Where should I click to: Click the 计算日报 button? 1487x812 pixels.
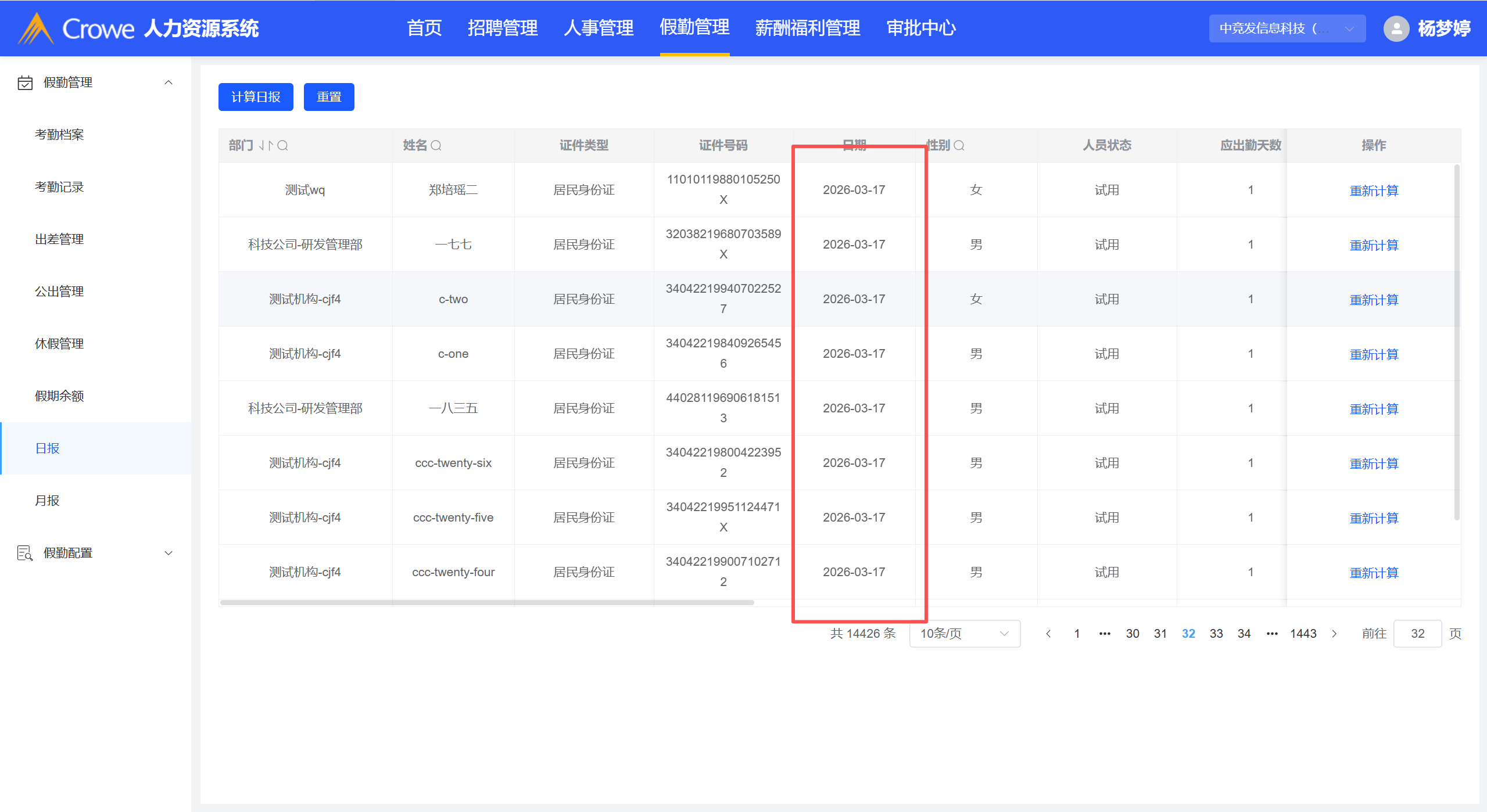256,97
